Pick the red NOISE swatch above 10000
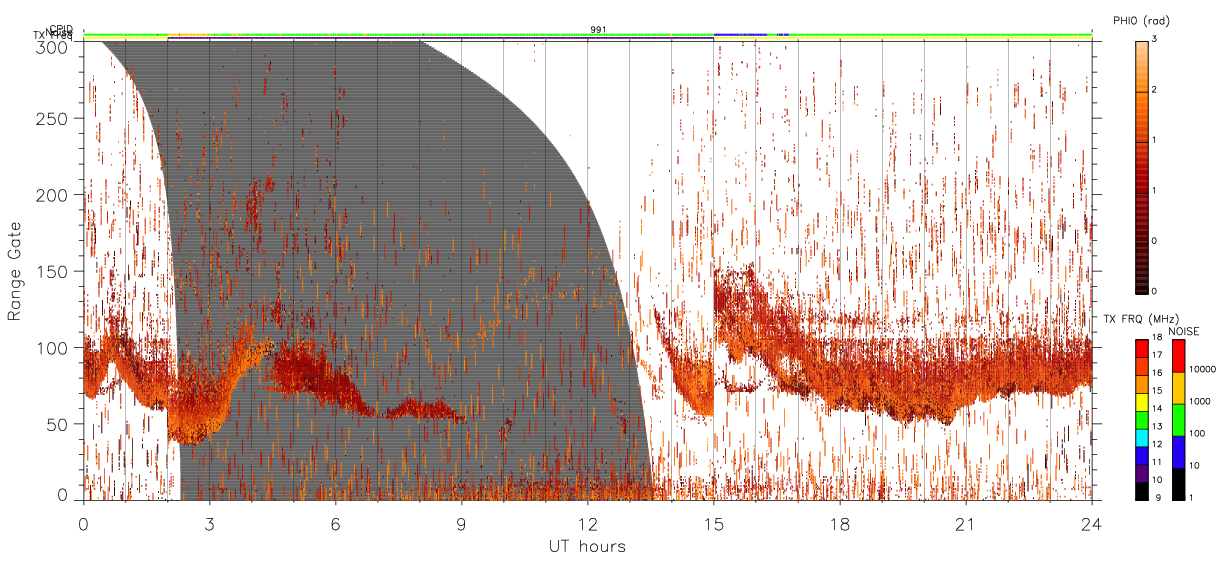The image size is (1228, 567). coord(1178,356)
